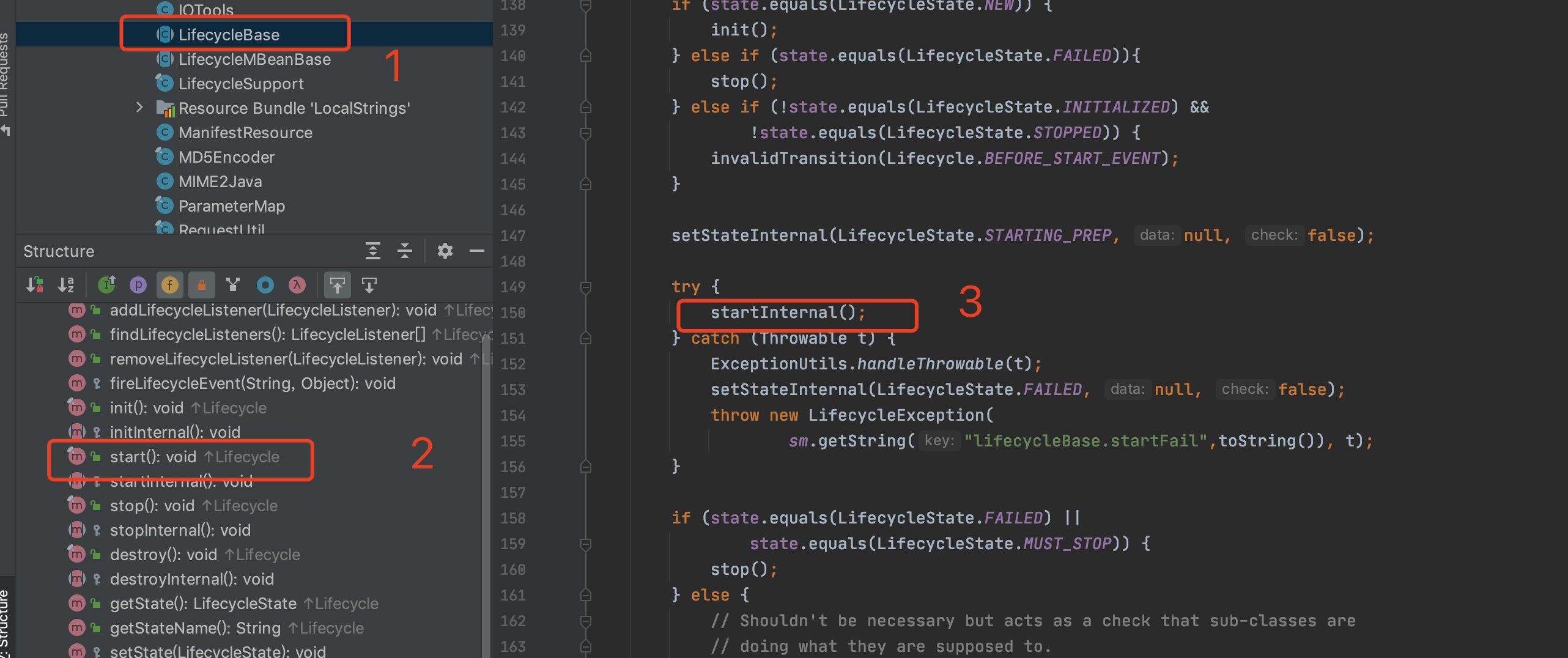The image size is (1568, 658).
Task: Click MUST_STOP constant on line 159
Action: tap(1067, 544)
